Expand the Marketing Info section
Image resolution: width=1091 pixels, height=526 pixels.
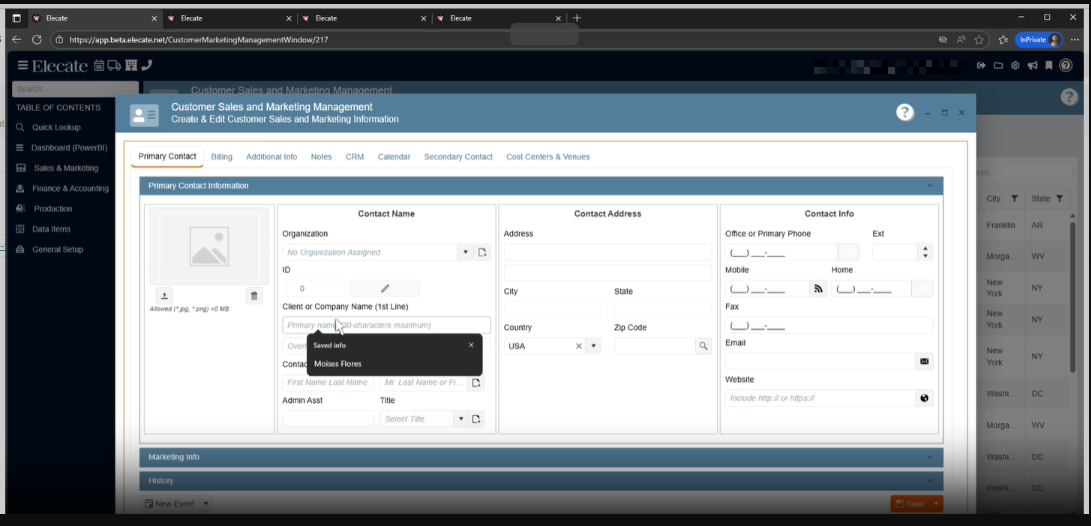[540, 457]
